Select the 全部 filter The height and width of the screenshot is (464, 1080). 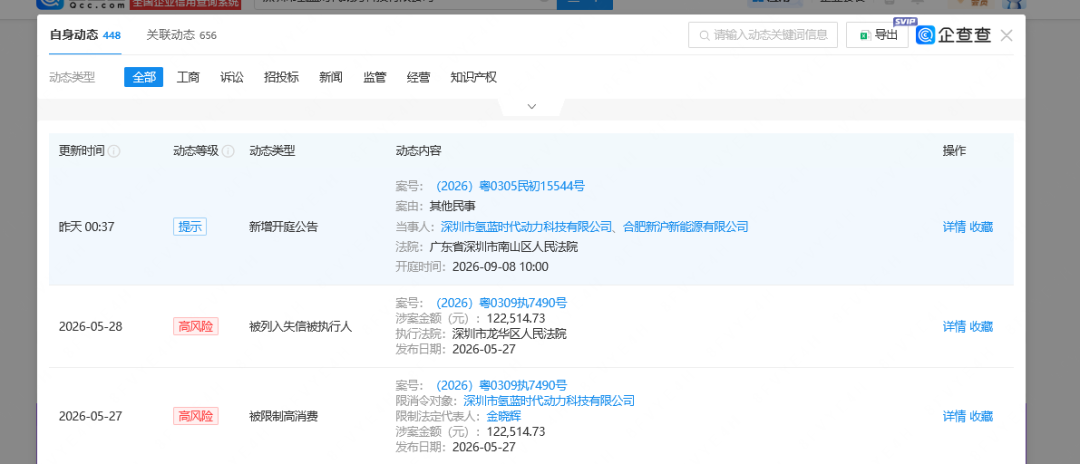pos(143,77)
